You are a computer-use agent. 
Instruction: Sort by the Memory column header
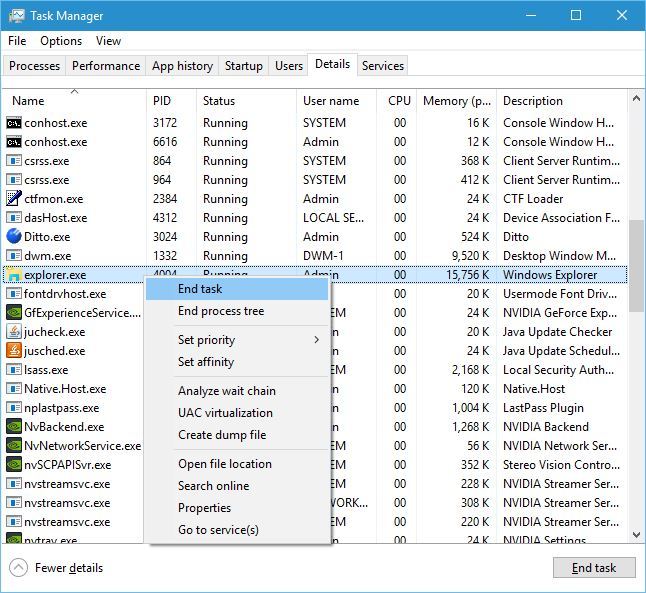pos(456,101)
